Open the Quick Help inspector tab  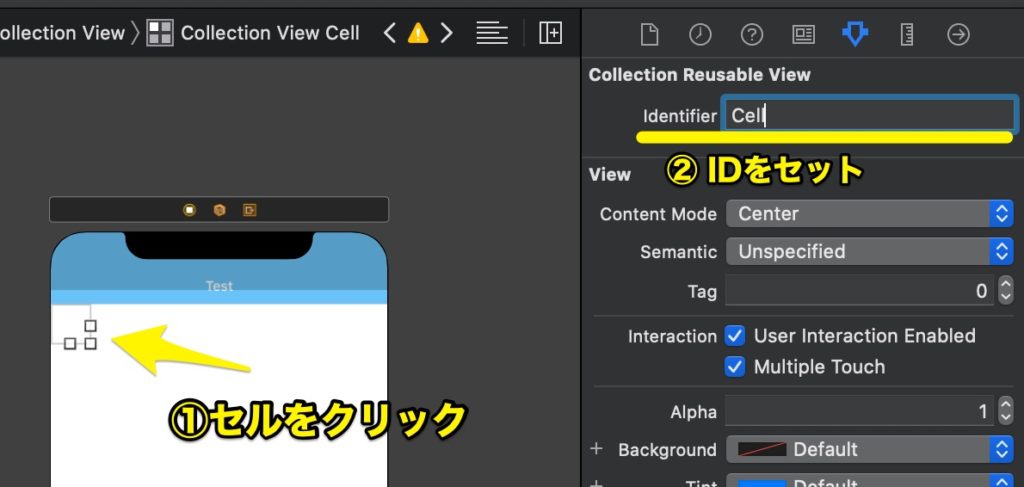[x=752, y=34]
